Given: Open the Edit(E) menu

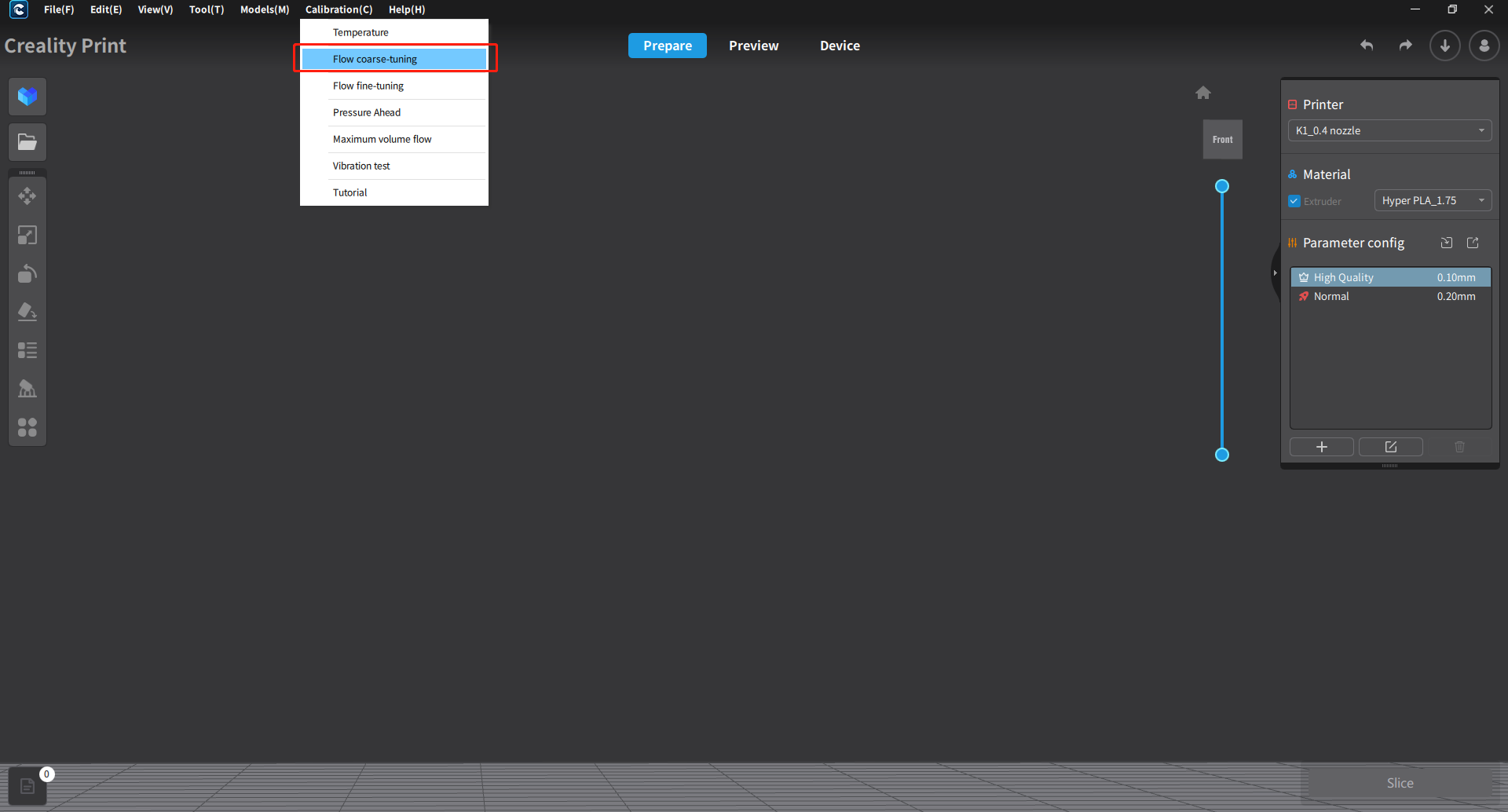Looking at the screenshot, I should point(106,9).
